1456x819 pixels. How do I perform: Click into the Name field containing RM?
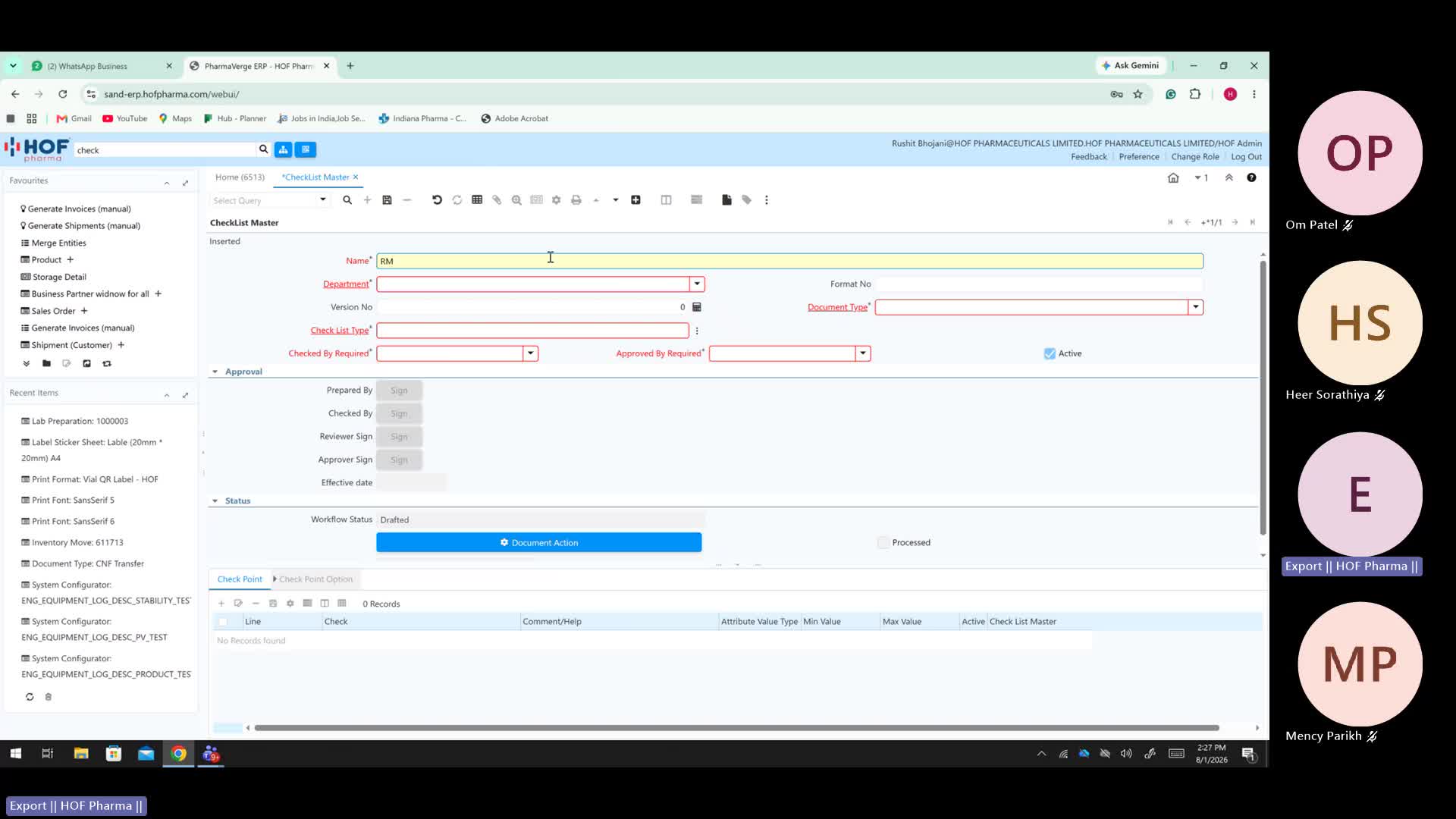click(789, 262)
